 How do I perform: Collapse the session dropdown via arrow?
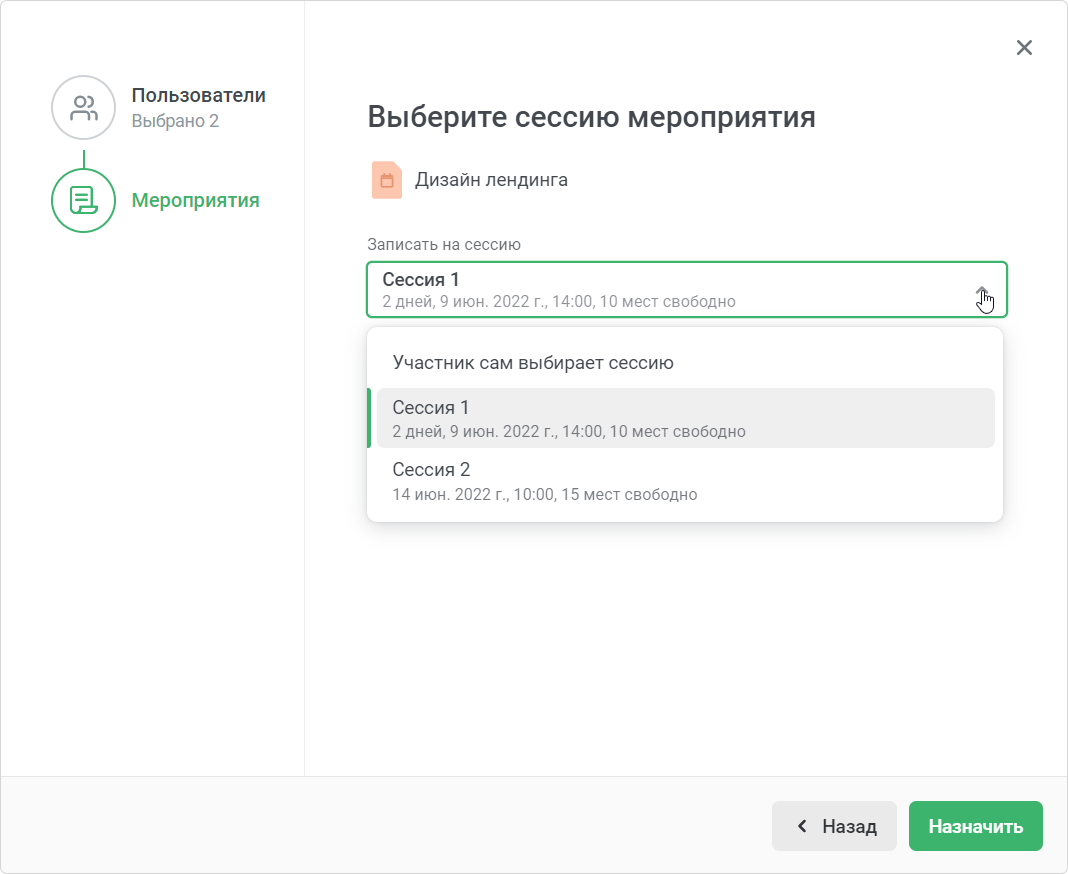(981, 291)
